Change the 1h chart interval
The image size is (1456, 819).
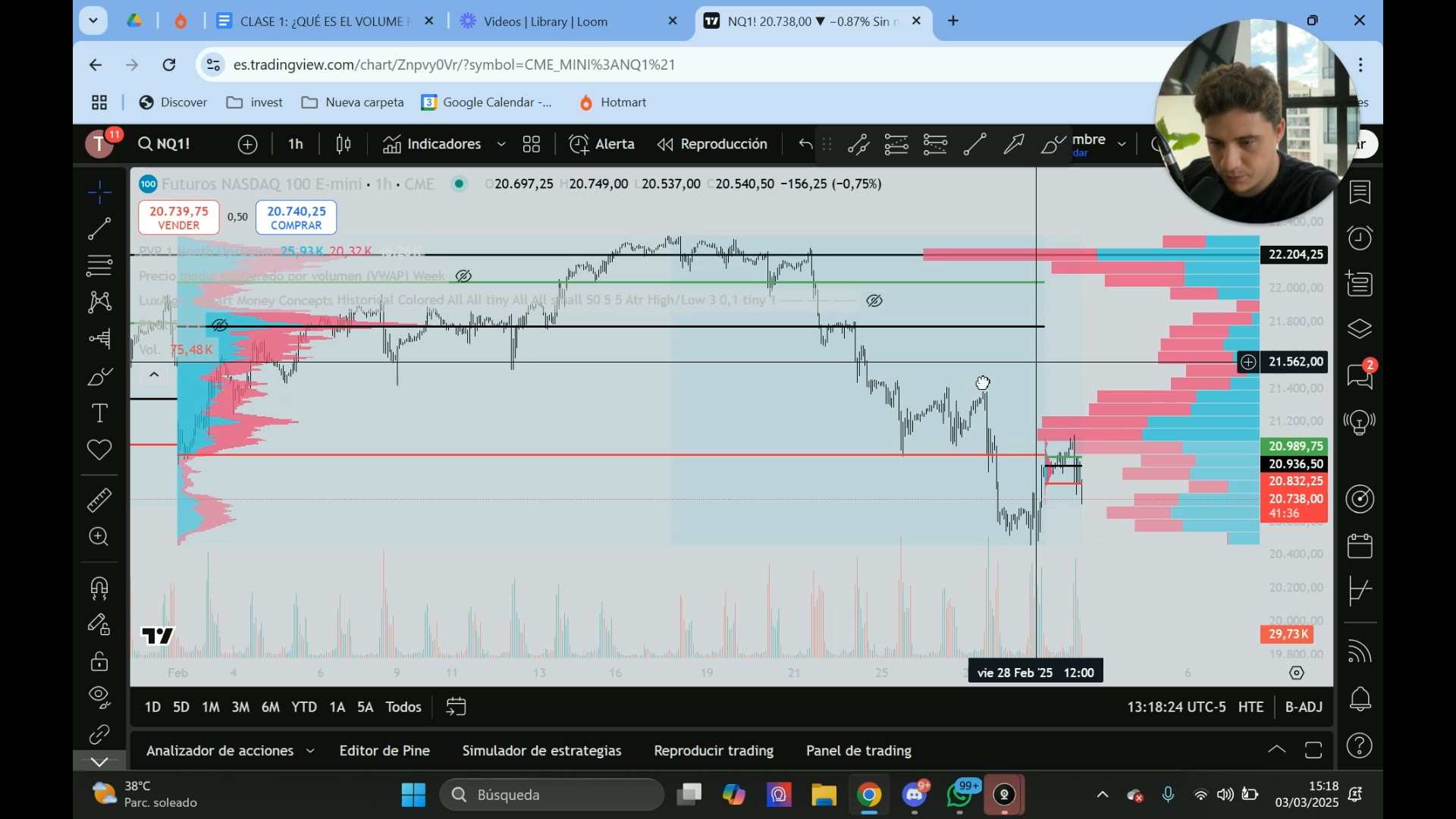pyautogui.click(x=296, y=144)
